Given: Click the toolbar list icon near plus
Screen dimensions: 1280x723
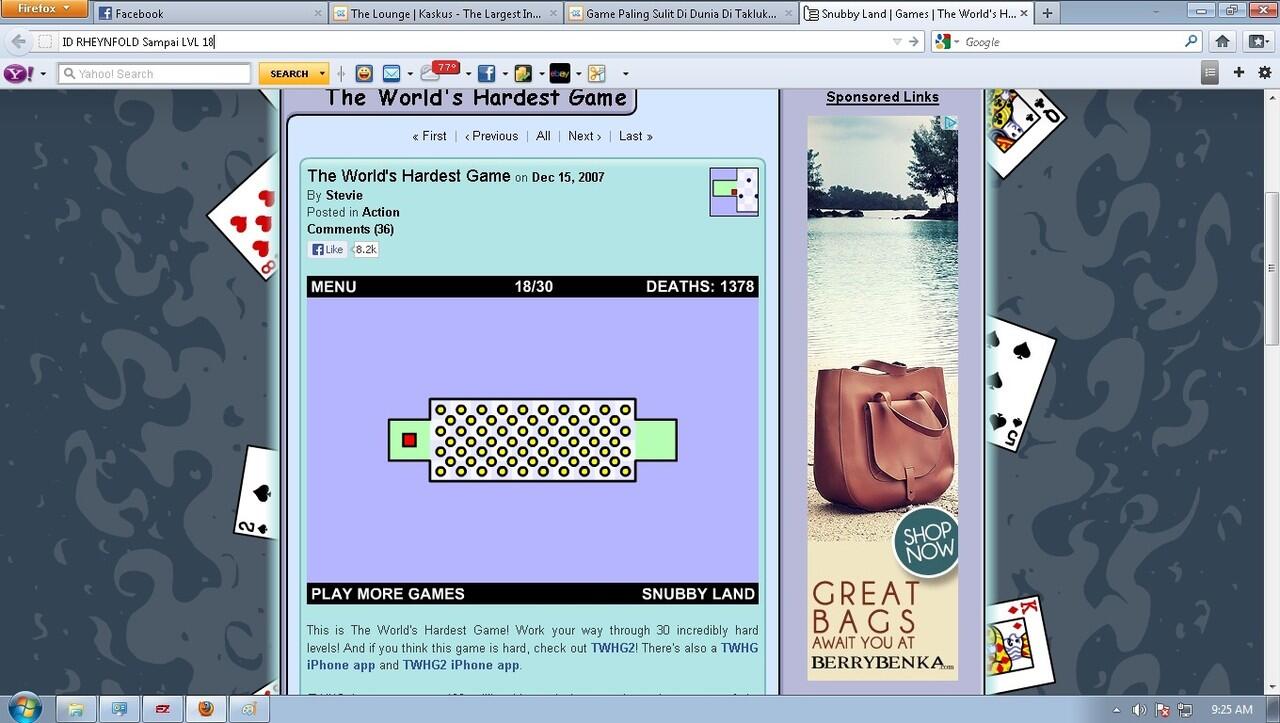Looking at the screenshot, I should 1211,73.
